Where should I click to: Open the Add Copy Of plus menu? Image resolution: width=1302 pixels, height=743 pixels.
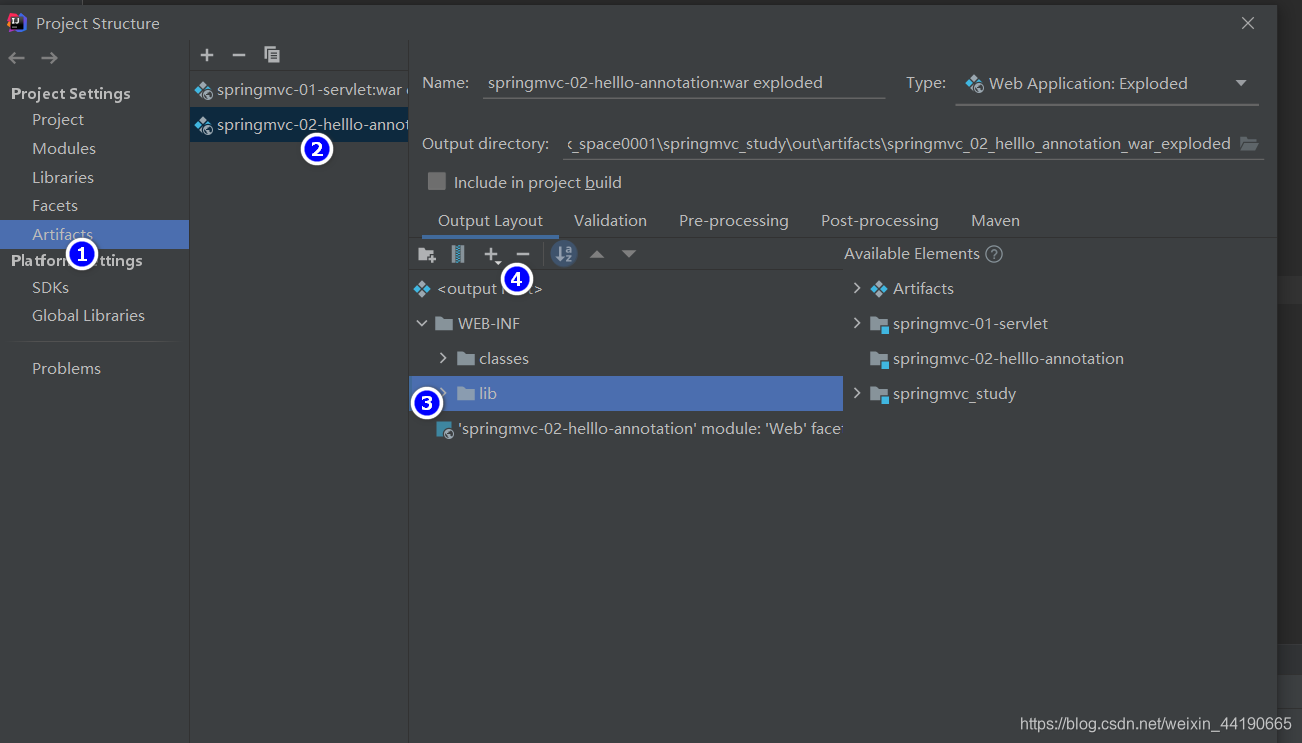coord(492,255)
